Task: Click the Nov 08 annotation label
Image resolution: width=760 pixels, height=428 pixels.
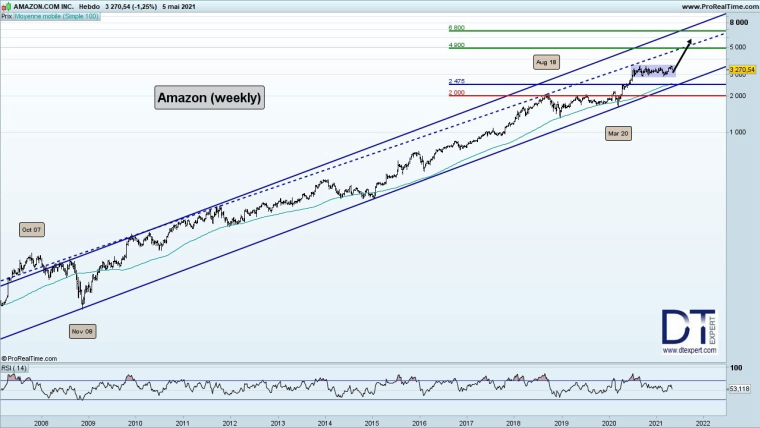Action: [82, 332]
